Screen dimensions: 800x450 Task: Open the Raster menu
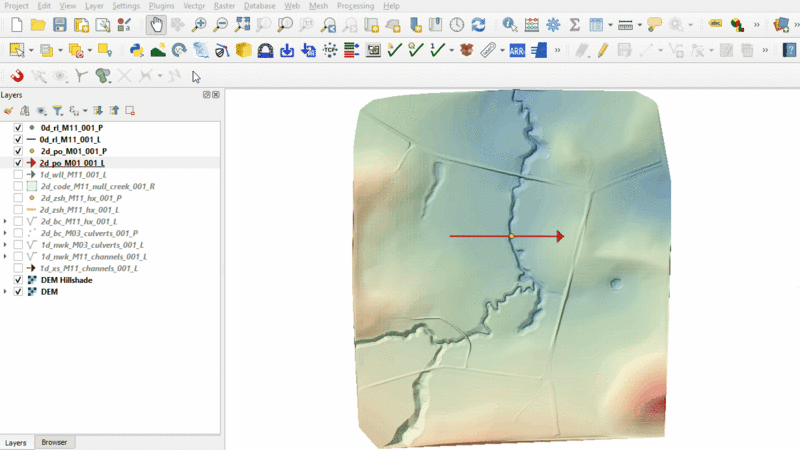tap(223, 6)
